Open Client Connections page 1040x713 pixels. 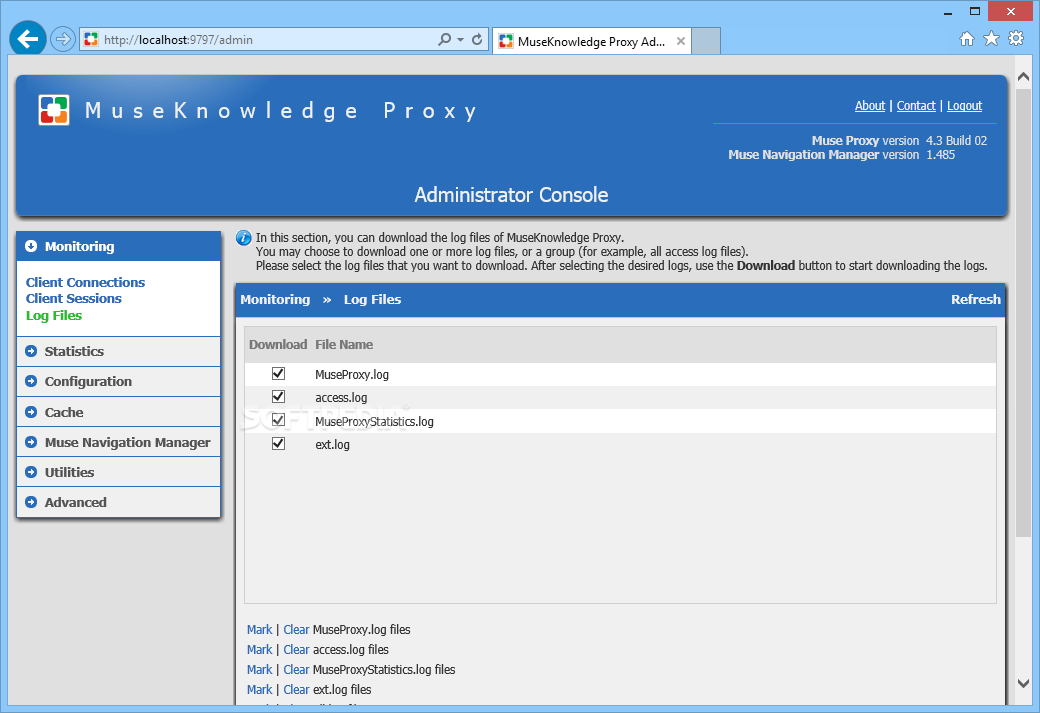tap(85, 282)
